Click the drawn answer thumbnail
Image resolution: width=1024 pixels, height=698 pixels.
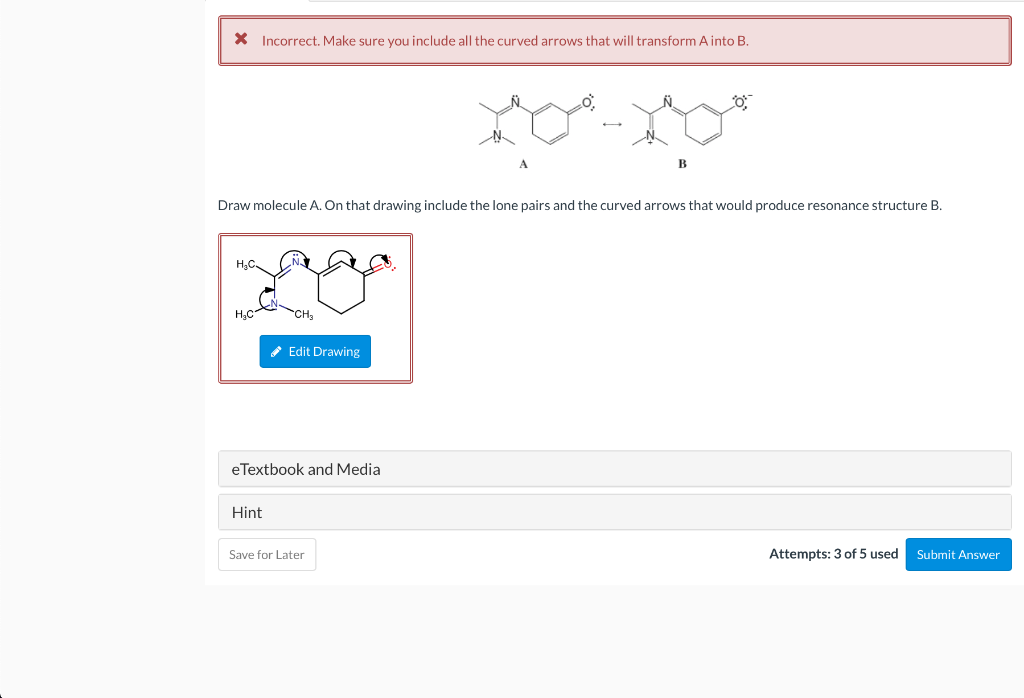[x=315, y=285]
